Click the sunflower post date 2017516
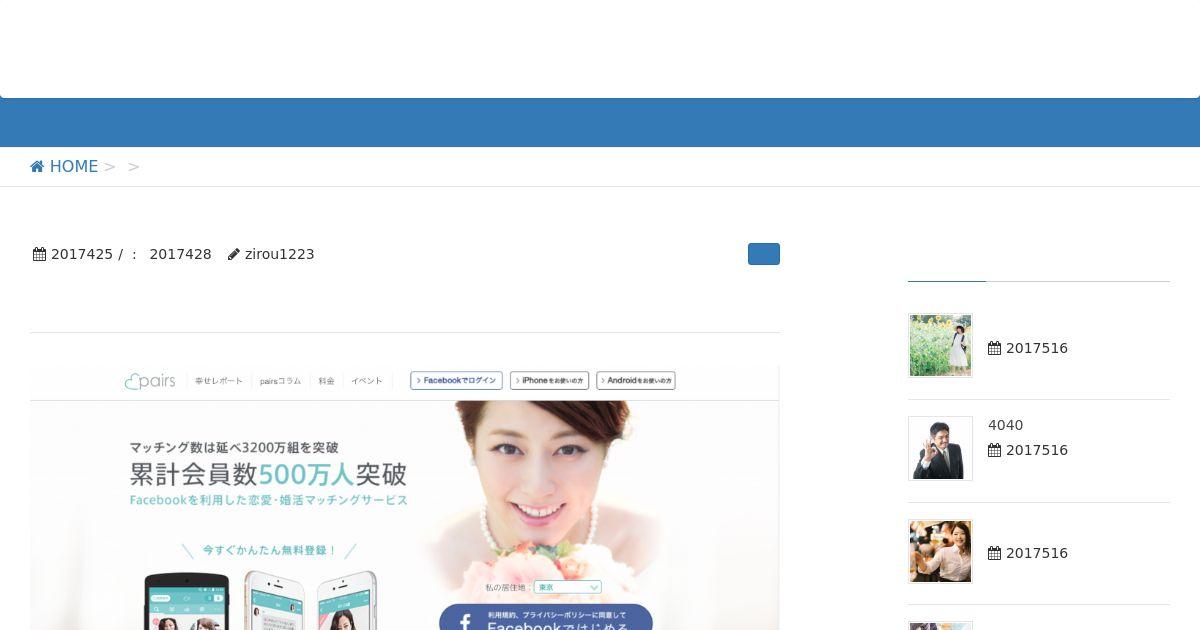1200x630 pixels. click(1037, 348)
